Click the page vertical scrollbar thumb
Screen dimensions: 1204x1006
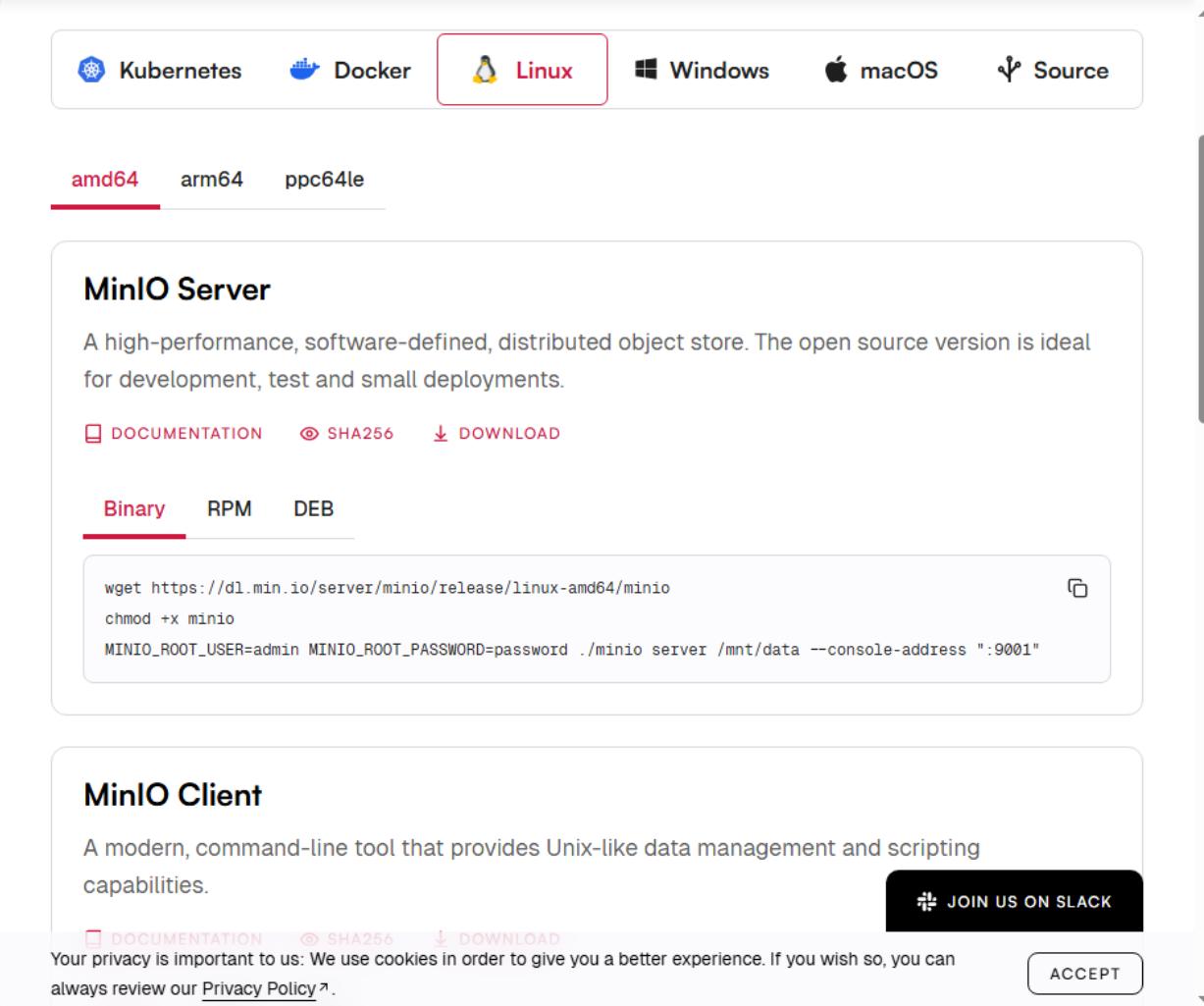coord(1199,278)
